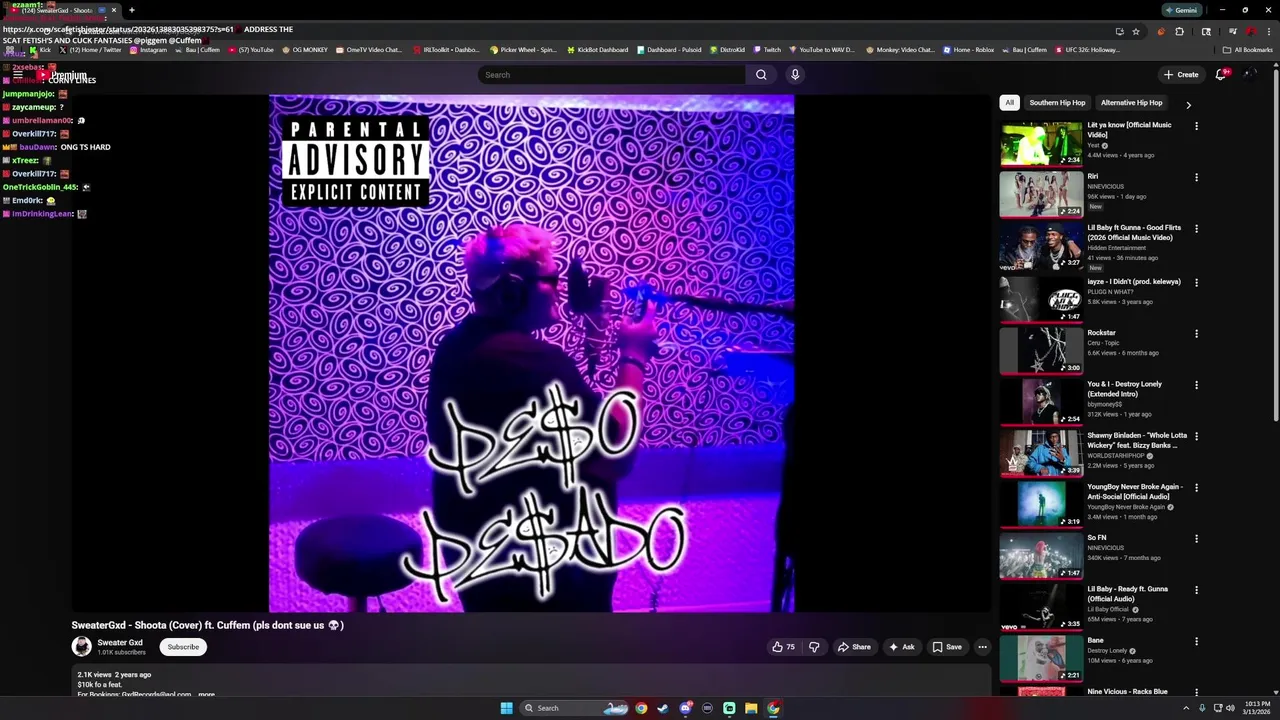Open more actions menu beside Save
Screen dimensions: 1280x720
tap(982, 647)
